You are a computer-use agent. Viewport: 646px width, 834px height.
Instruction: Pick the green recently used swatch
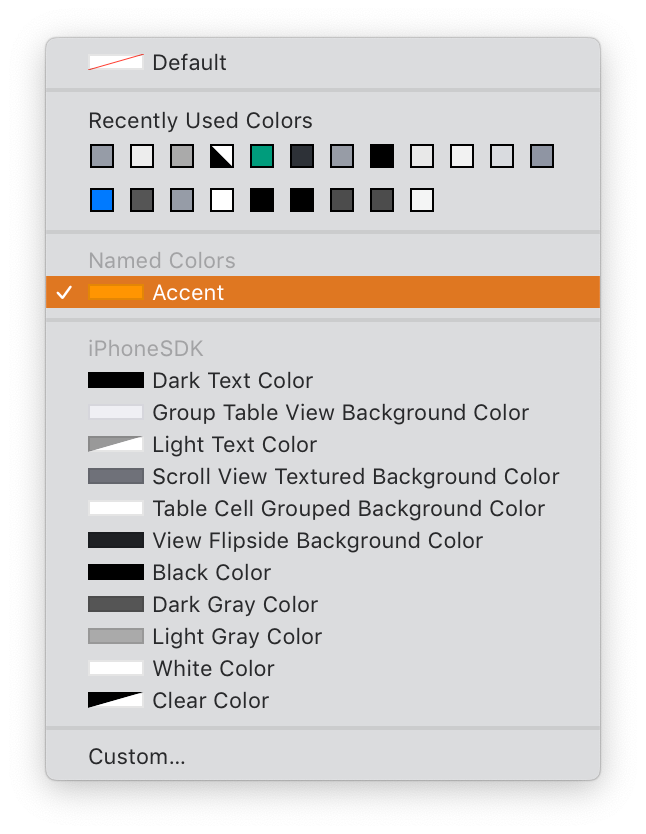(262, 156)
